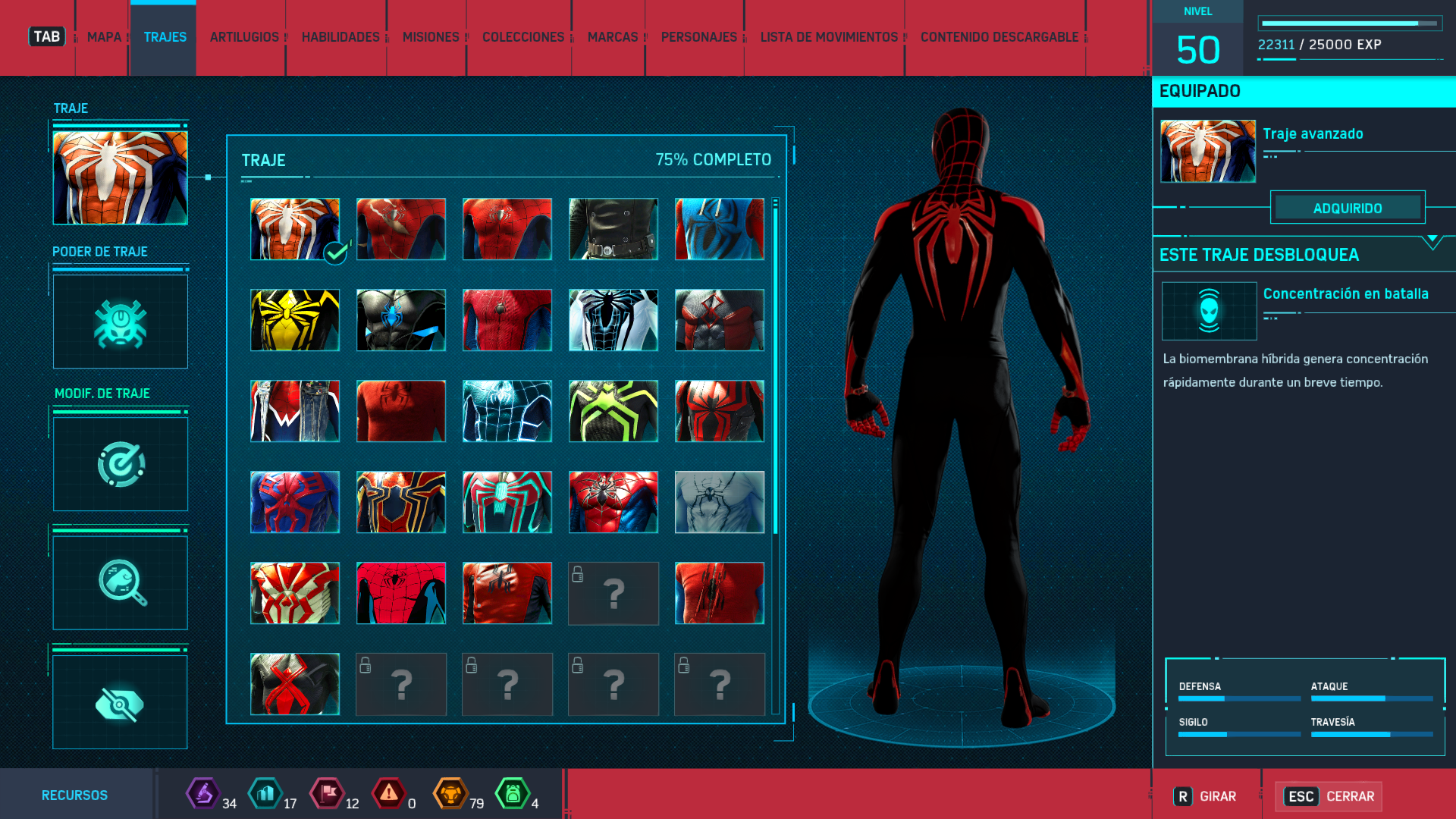Select the grey suit with red X spider
This screenshot has width=1456, height=819.
pos(295,684)
